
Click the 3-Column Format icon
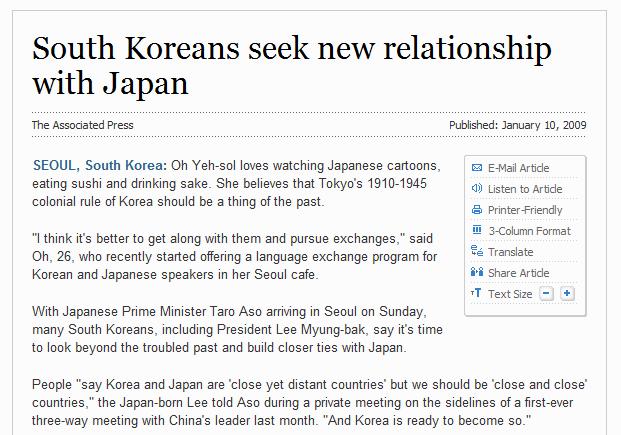click(x=477, y=230)
